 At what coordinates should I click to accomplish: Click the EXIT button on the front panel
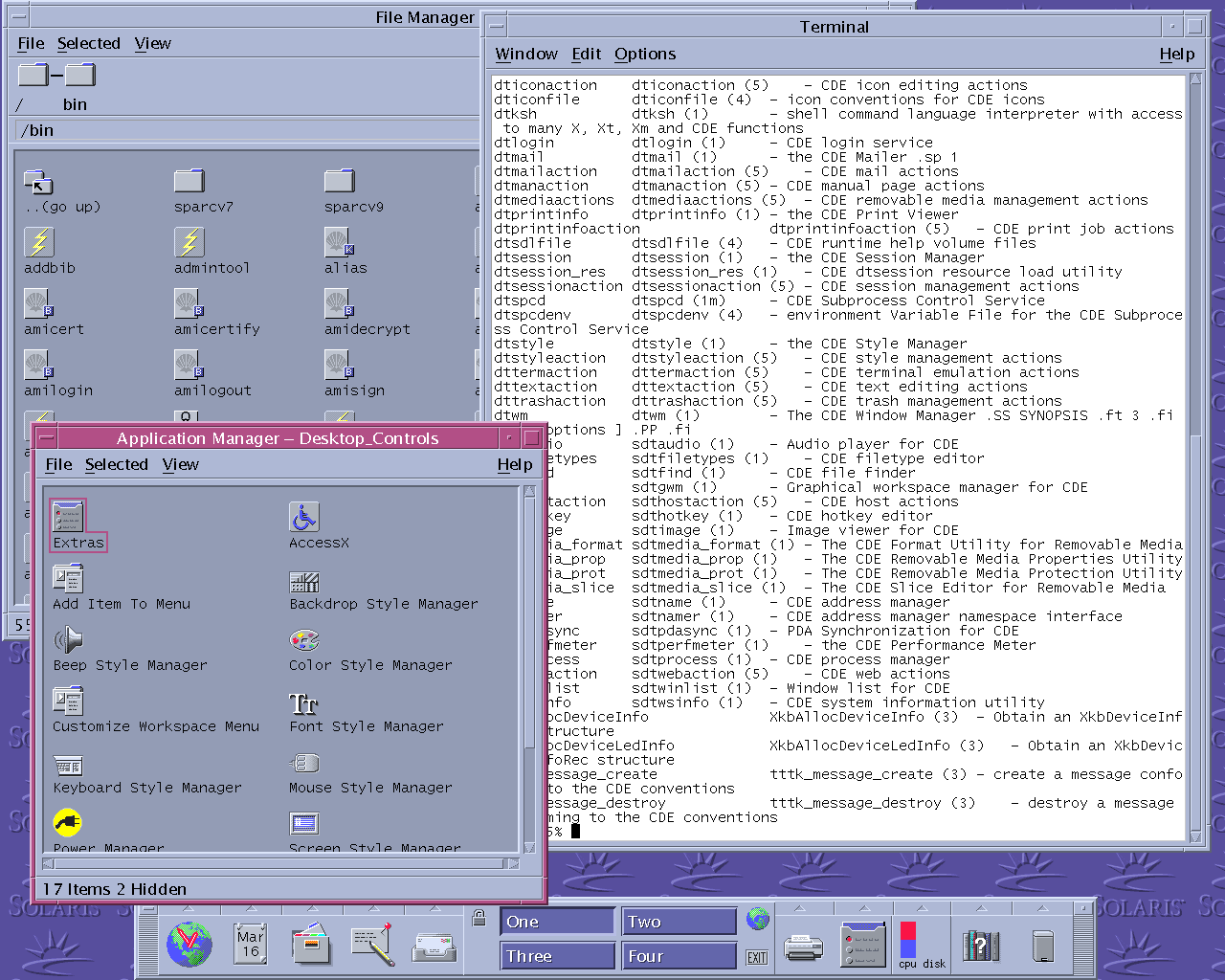[757, 957]
